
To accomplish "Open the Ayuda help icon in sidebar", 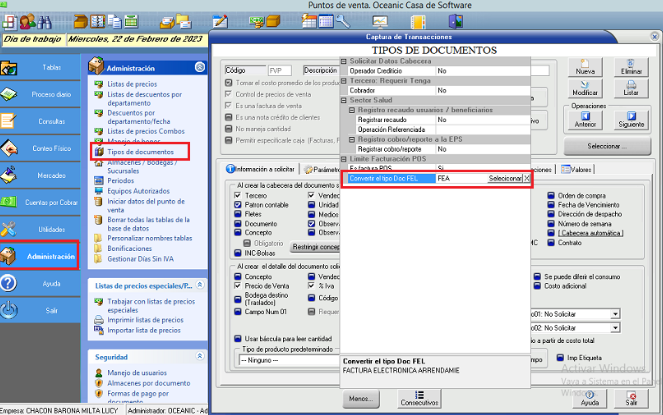I will (x=9, y=283).
